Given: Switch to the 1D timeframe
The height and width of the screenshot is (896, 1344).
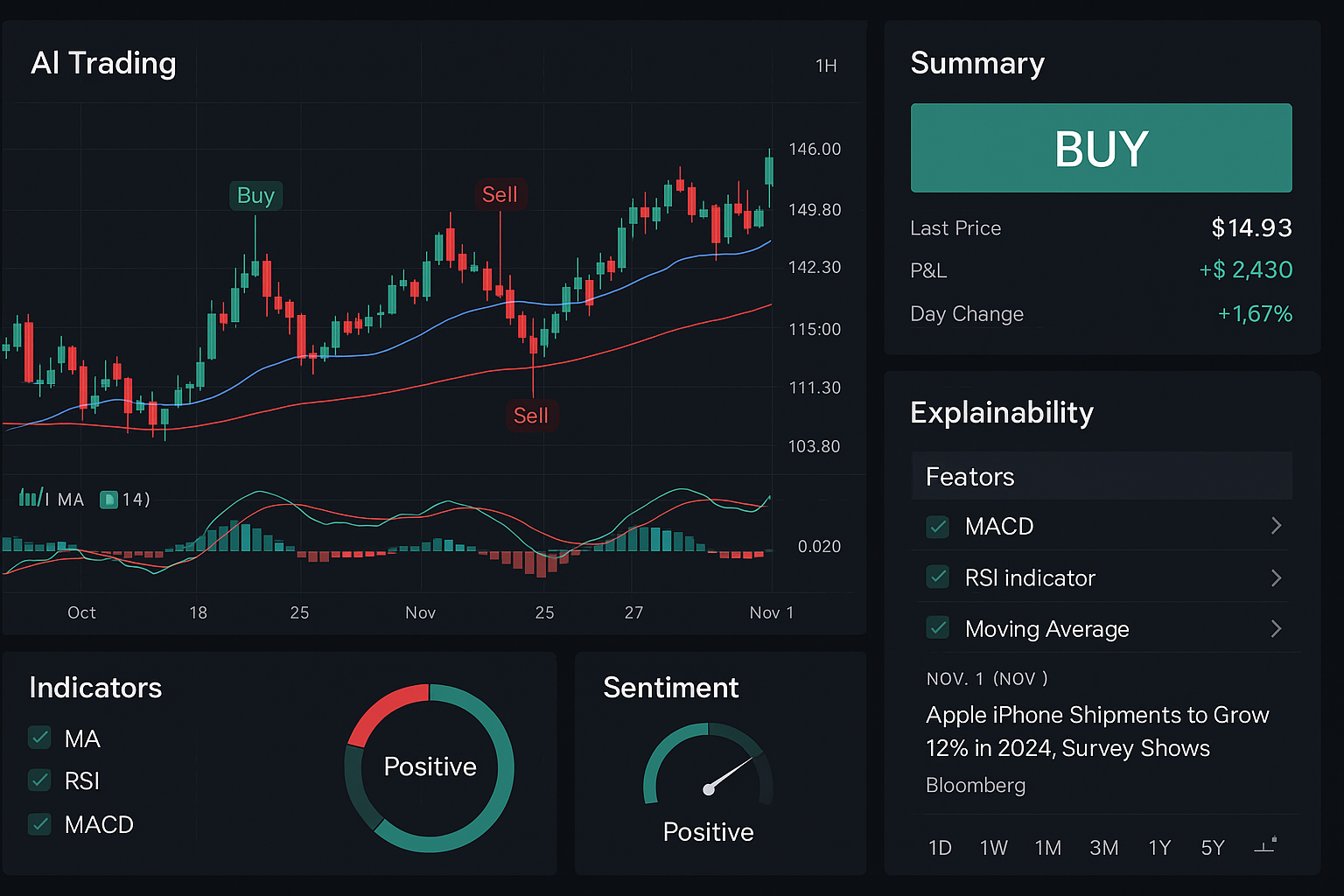Looking at the screenshot, I should [x=940, y=847].
